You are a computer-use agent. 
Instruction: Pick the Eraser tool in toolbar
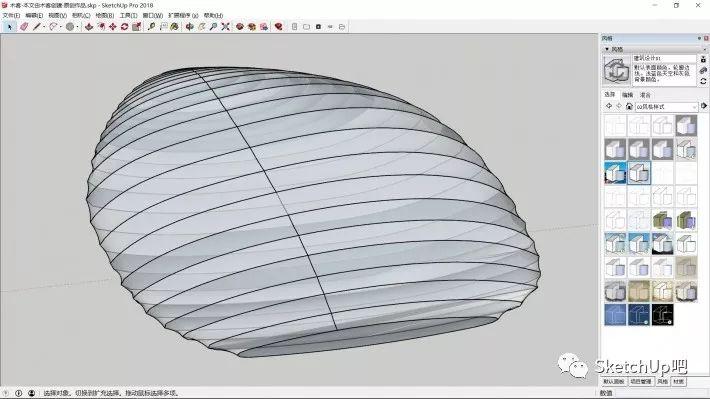click(x=24, y=27)
